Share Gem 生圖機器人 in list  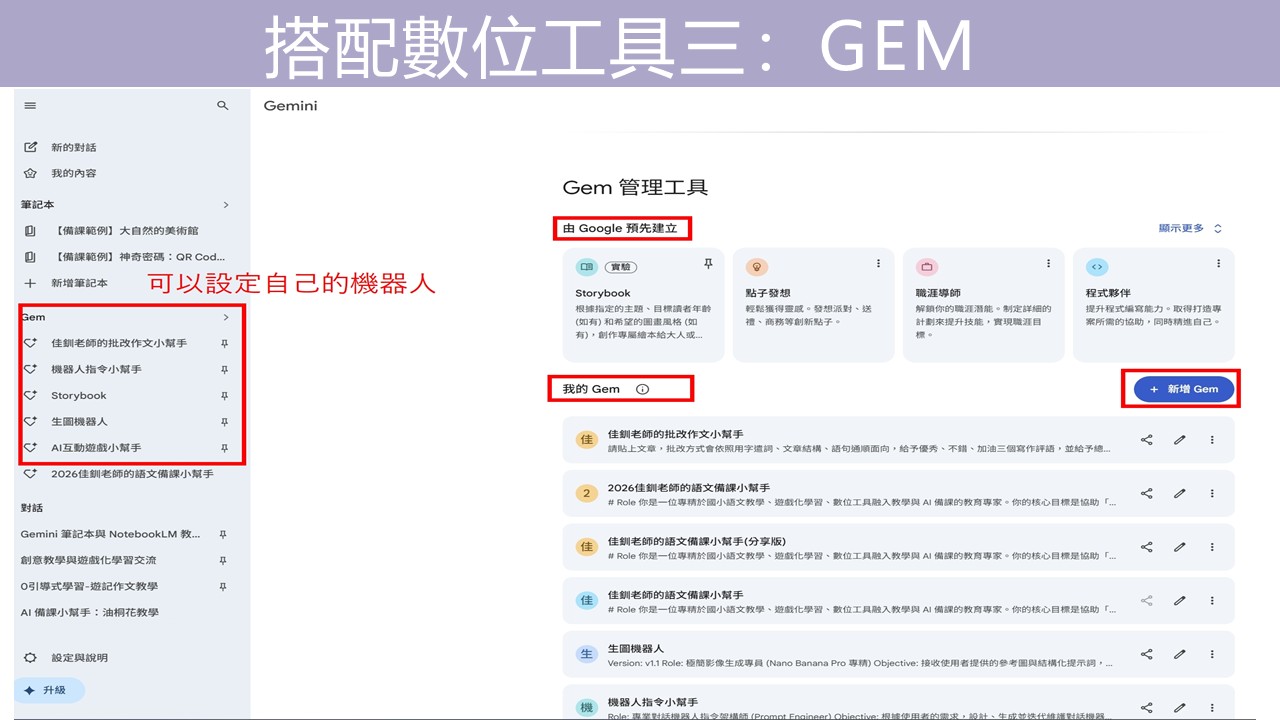click(x=1147, y=654)
